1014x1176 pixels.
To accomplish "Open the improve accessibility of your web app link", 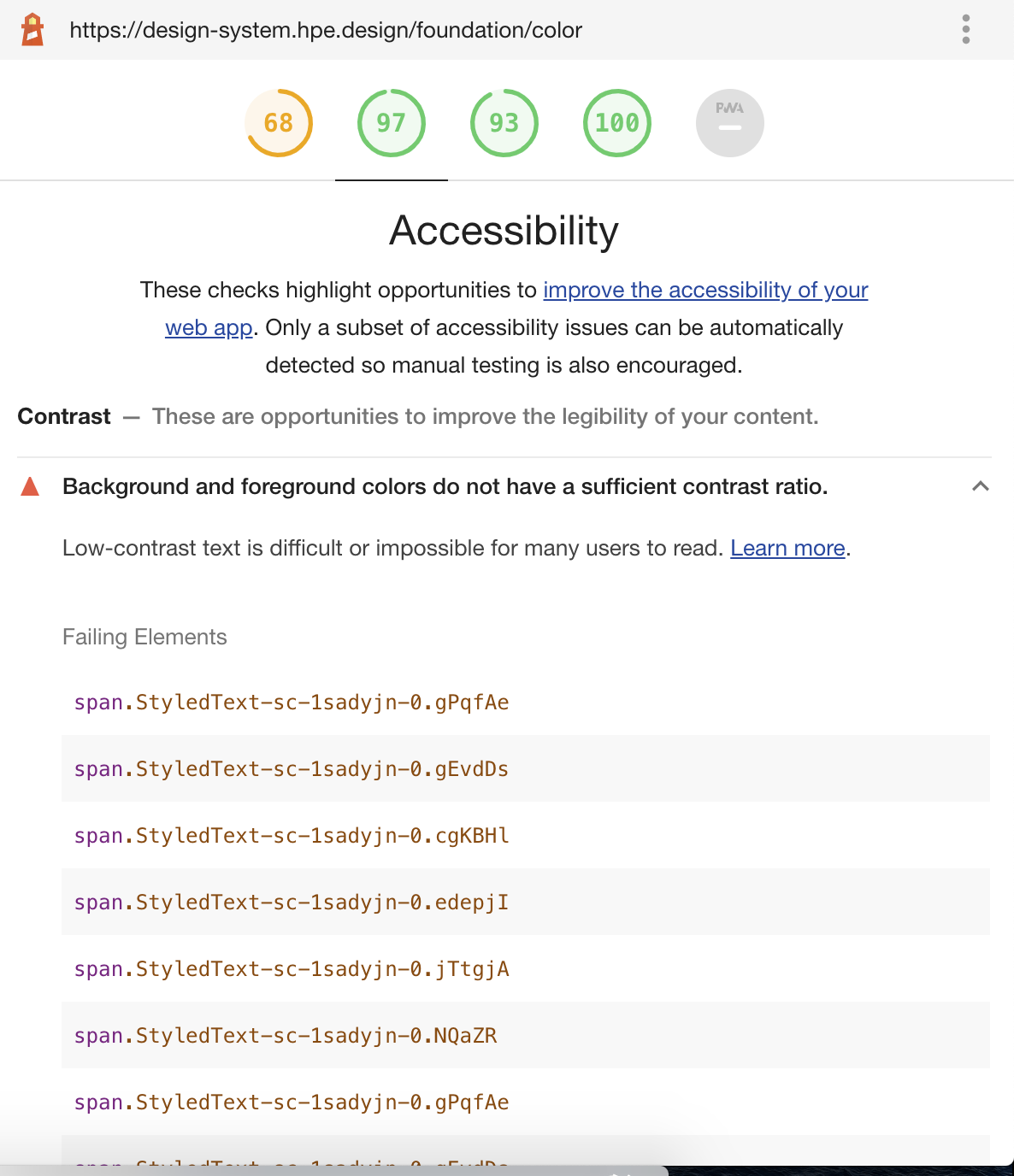I will tap(705, 290).
